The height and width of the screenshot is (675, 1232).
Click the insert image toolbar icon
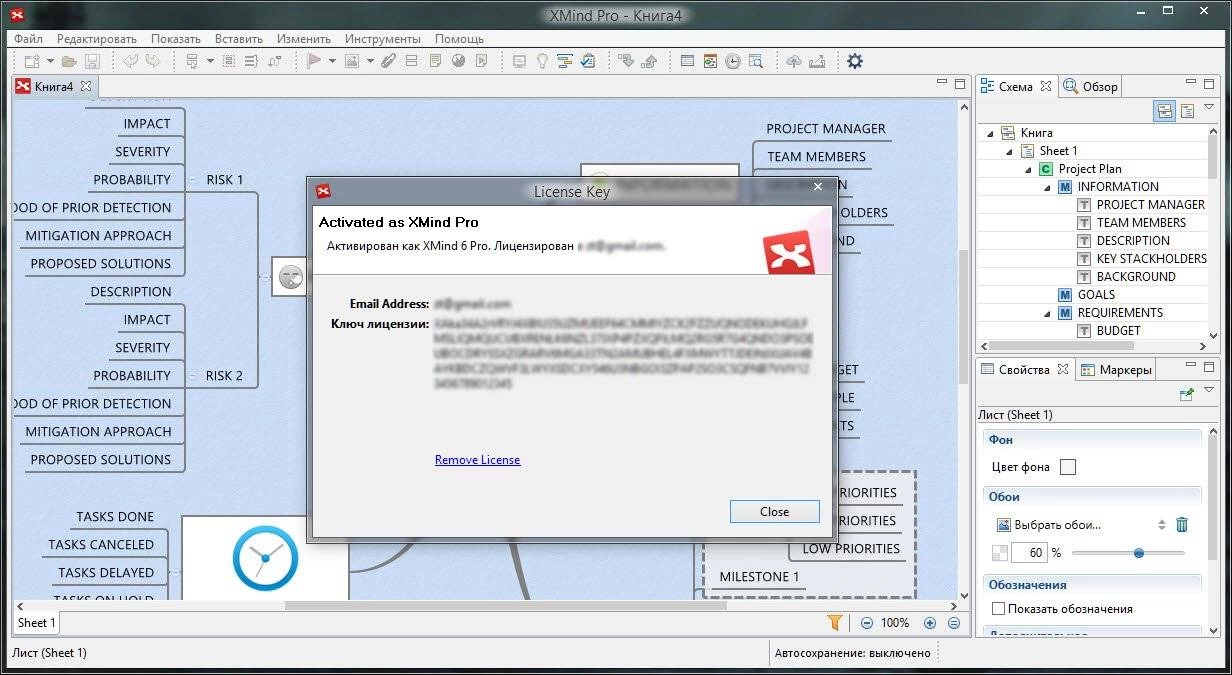pyautogui.click(x=352, y=61)
